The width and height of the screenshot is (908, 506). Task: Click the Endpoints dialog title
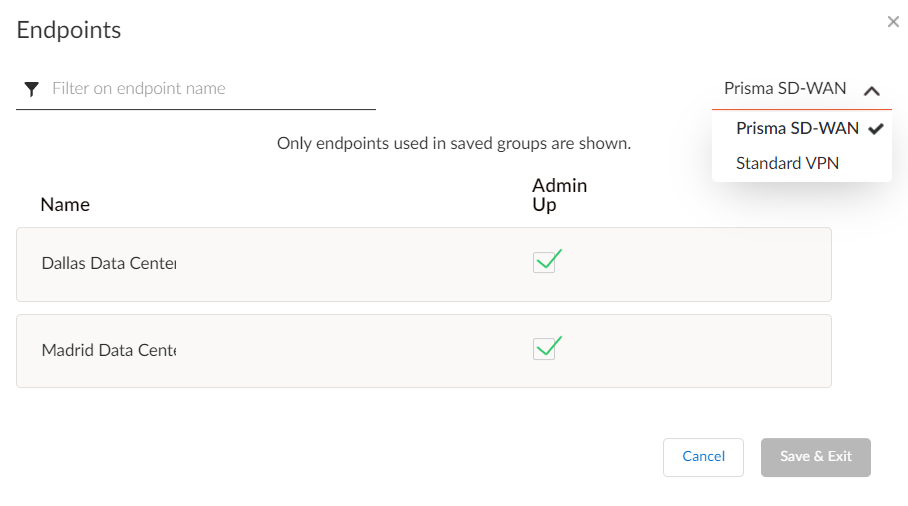pyautogui.click(x=69, y=30)
